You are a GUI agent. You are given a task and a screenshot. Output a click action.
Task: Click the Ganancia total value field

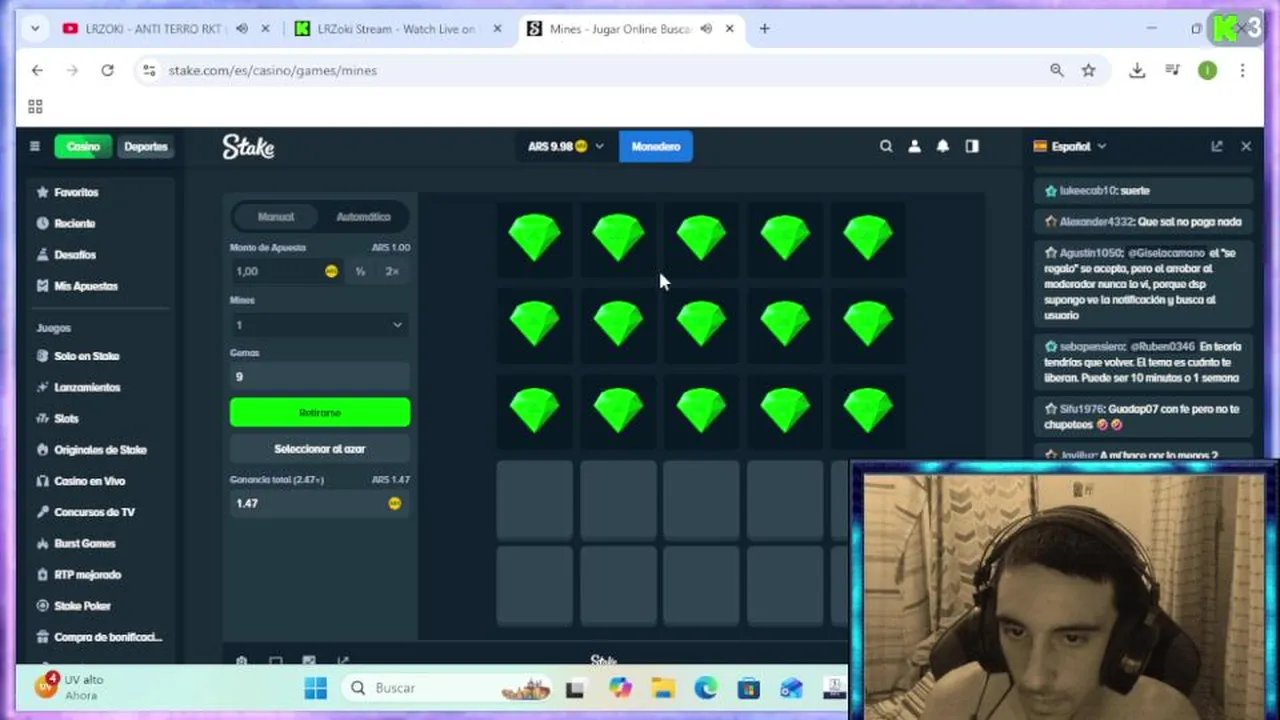tap(320, 503)
